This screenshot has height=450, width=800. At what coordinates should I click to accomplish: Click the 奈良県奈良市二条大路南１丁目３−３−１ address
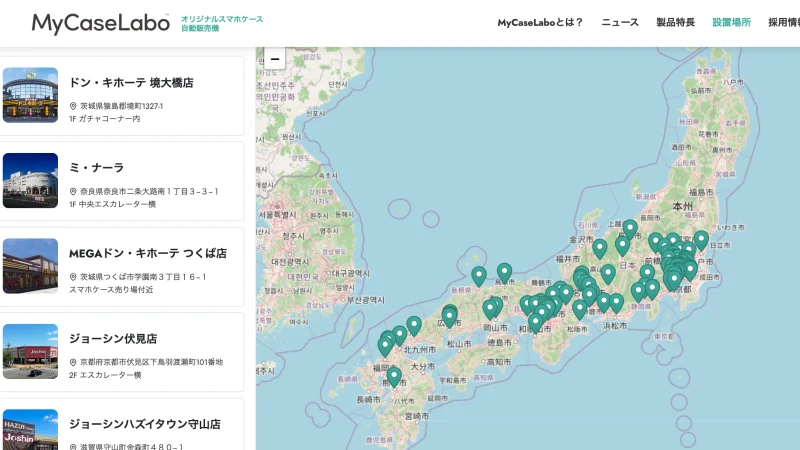tap(149, 191)
